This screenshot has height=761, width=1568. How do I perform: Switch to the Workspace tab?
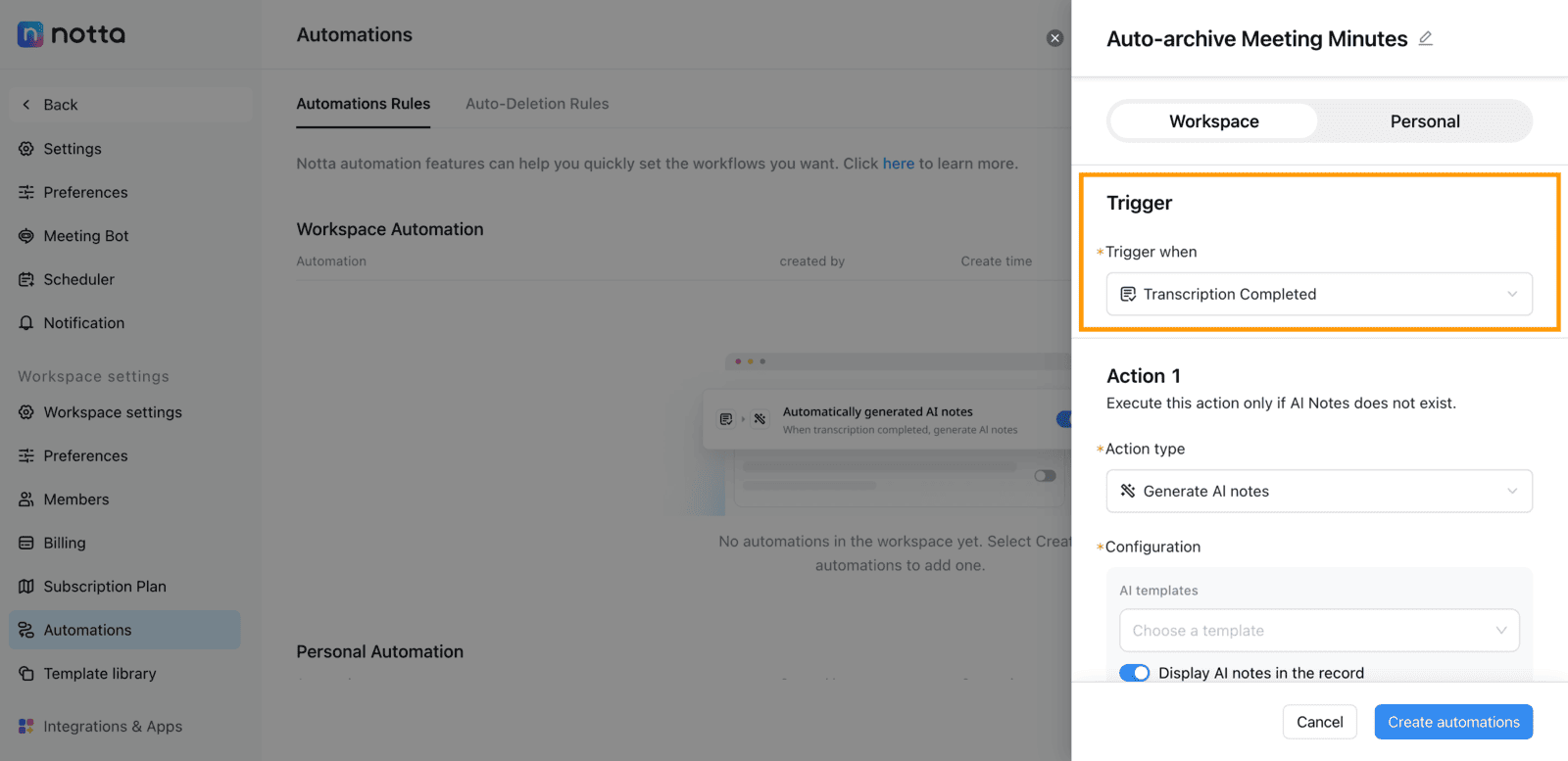pyautogui.click(x=1214, y=121)
